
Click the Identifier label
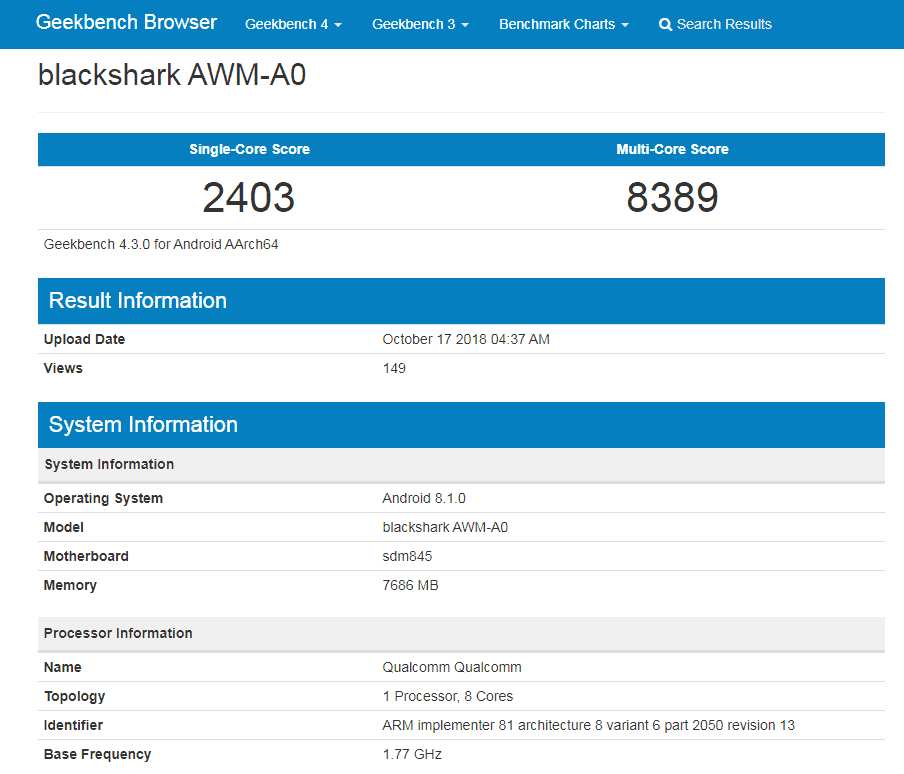73,725
